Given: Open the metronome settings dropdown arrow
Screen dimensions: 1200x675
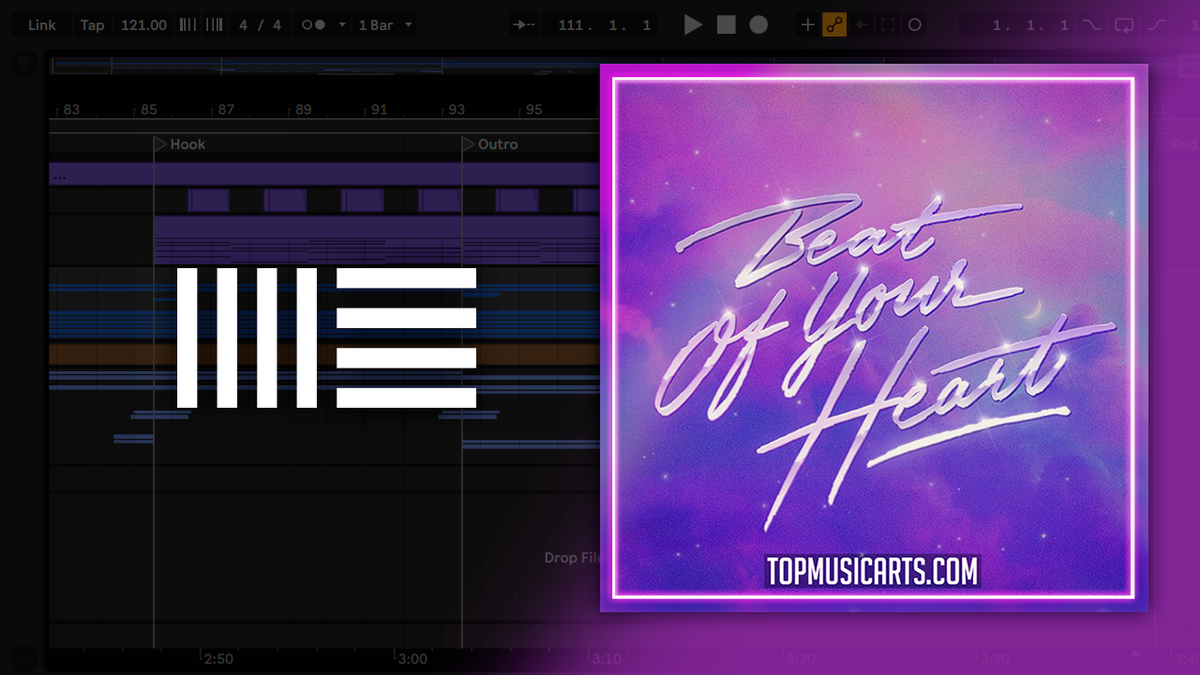Looking at the screenshot, I should click(x=342, y=25).
